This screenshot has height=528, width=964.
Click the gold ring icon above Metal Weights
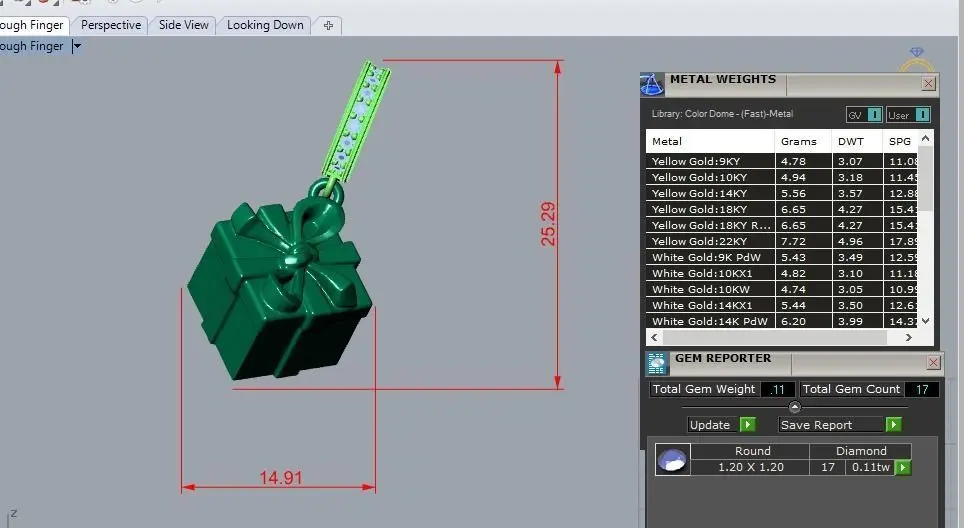917,60
